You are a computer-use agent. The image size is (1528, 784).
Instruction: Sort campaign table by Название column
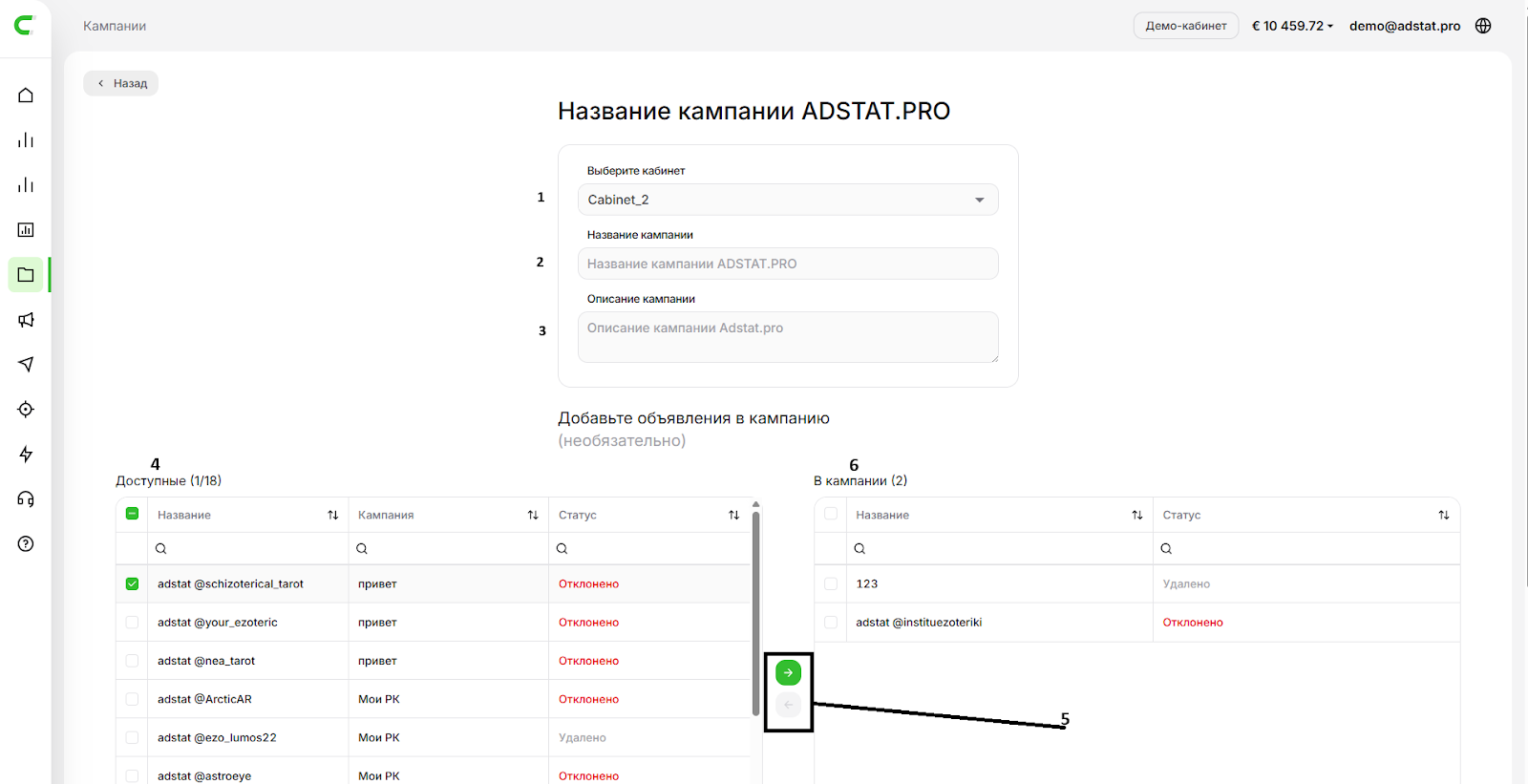tap(1137, 515)
